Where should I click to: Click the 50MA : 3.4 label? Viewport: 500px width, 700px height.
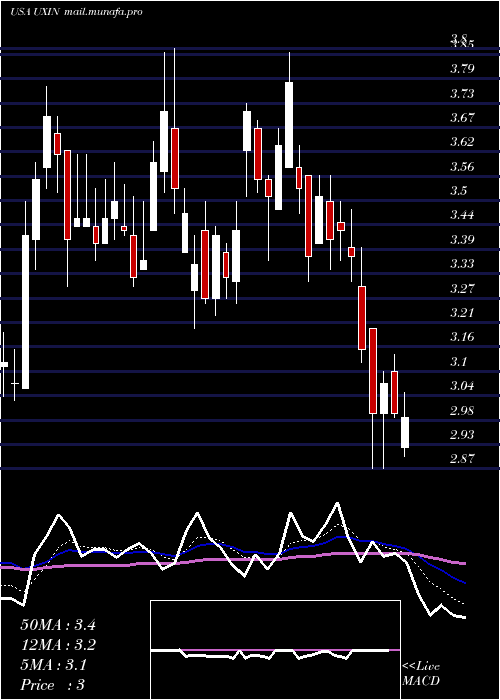(x=58, y=625)
